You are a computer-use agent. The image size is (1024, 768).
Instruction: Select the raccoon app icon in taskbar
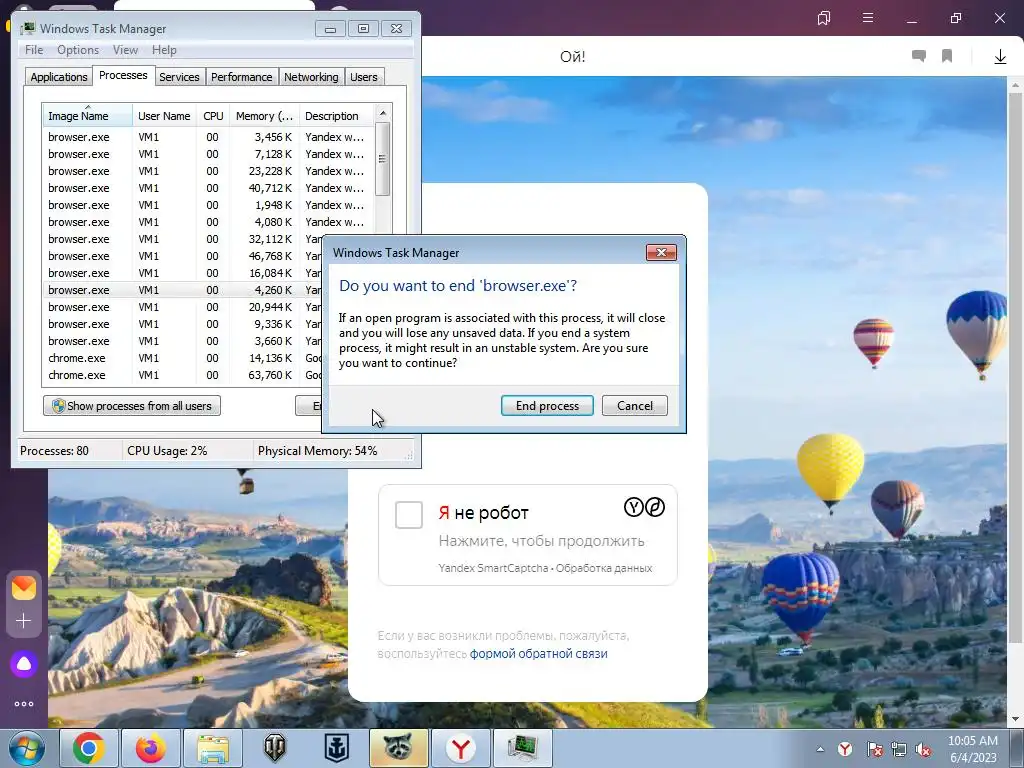[x=398, y=748]
